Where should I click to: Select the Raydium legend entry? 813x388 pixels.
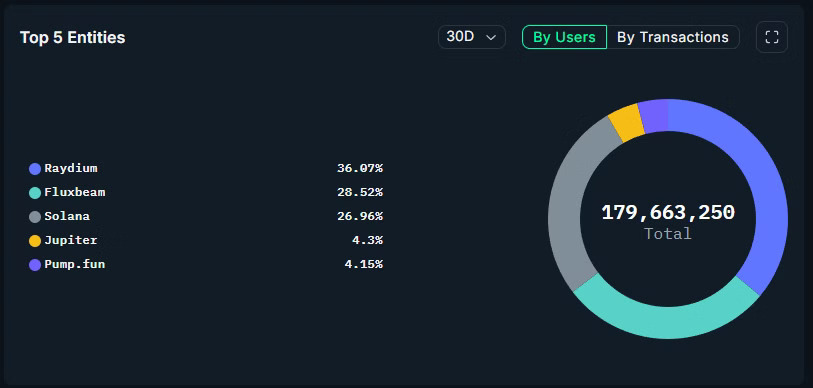[x=206, y=169]
